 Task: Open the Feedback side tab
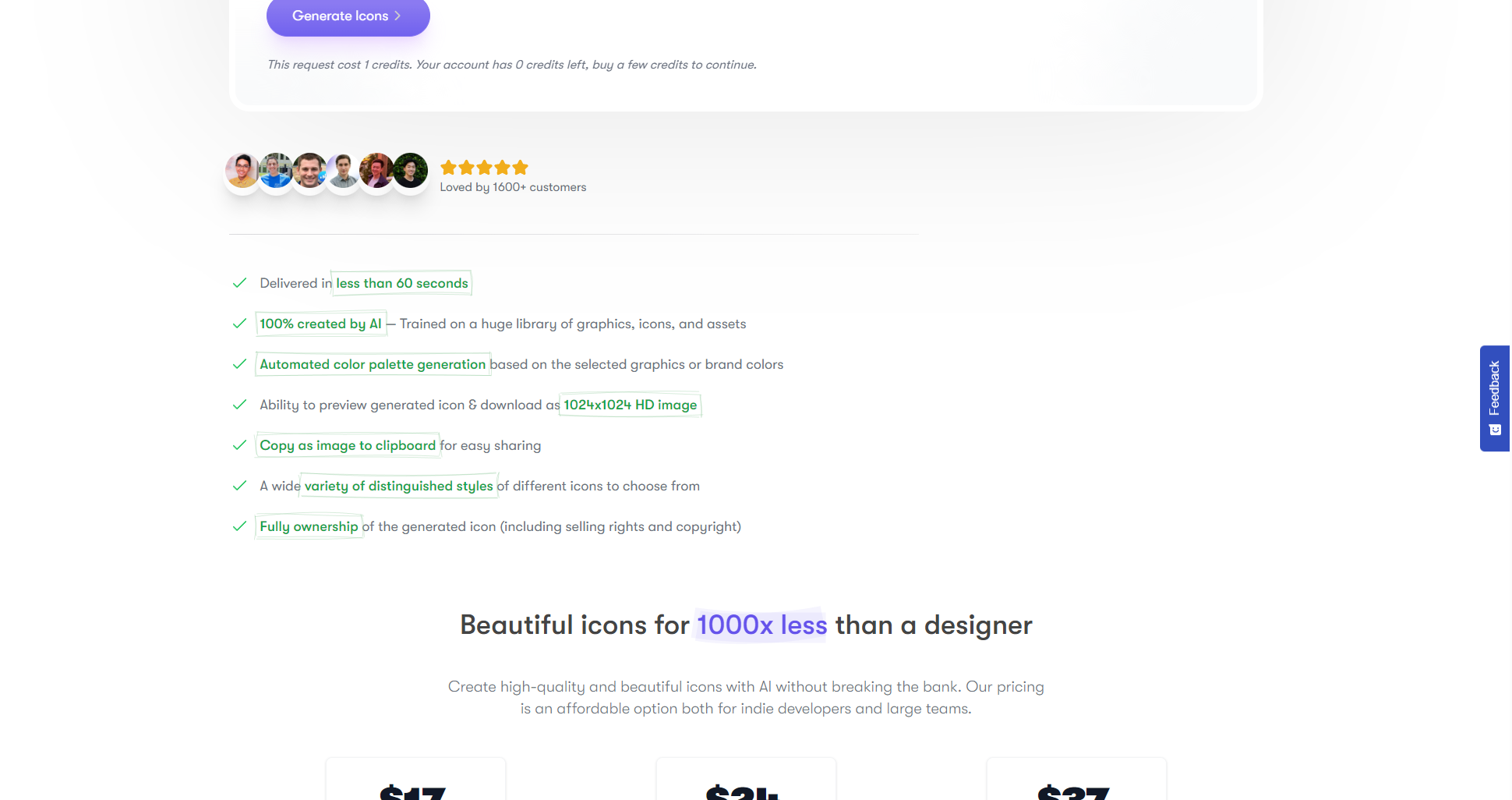click(x=1495, y=398)
